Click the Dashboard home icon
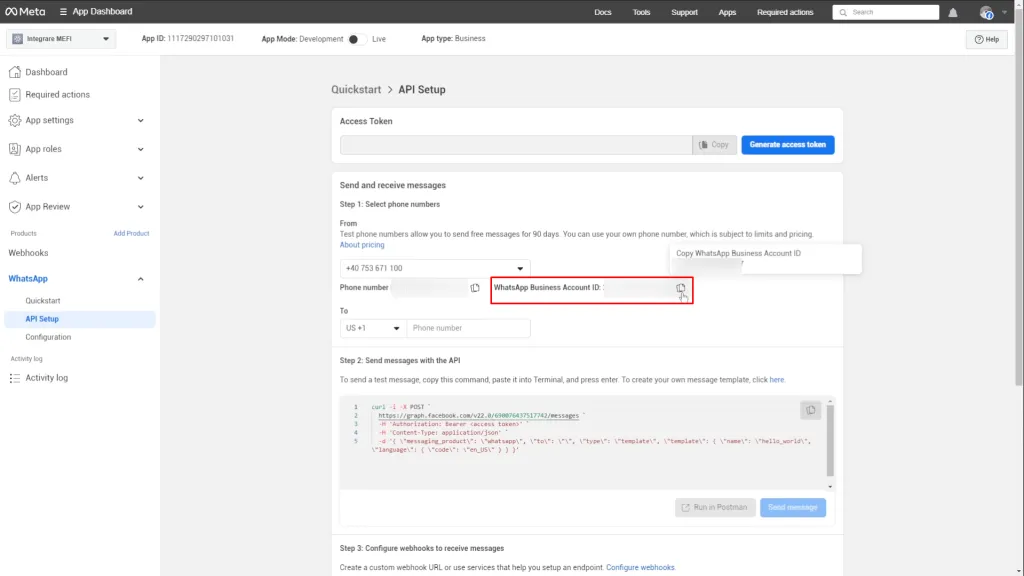The height and width of the screenshot is (576, 1024). (14, 72)
